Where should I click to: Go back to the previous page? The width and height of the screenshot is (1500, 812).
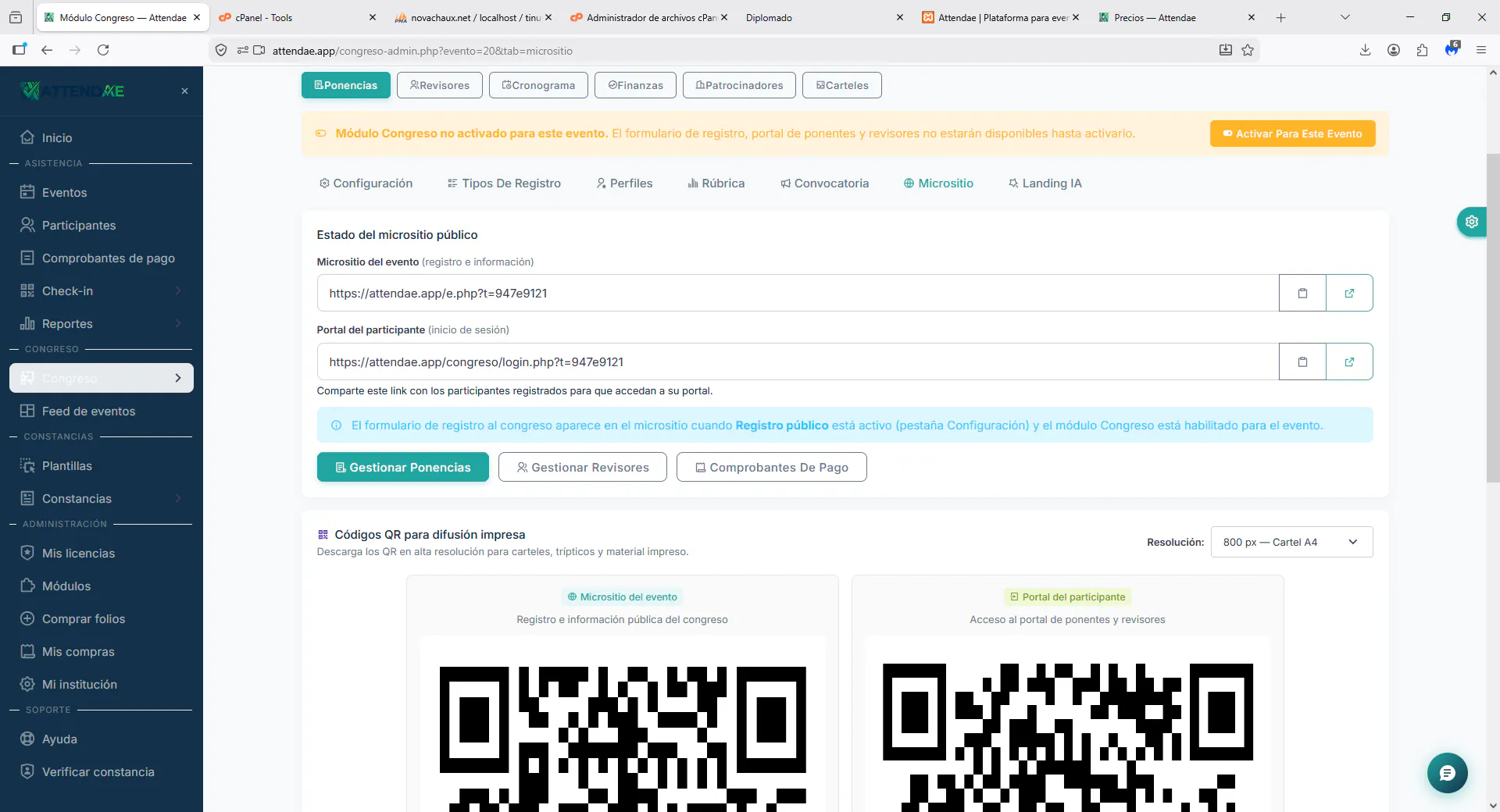[x=47, y=50]
